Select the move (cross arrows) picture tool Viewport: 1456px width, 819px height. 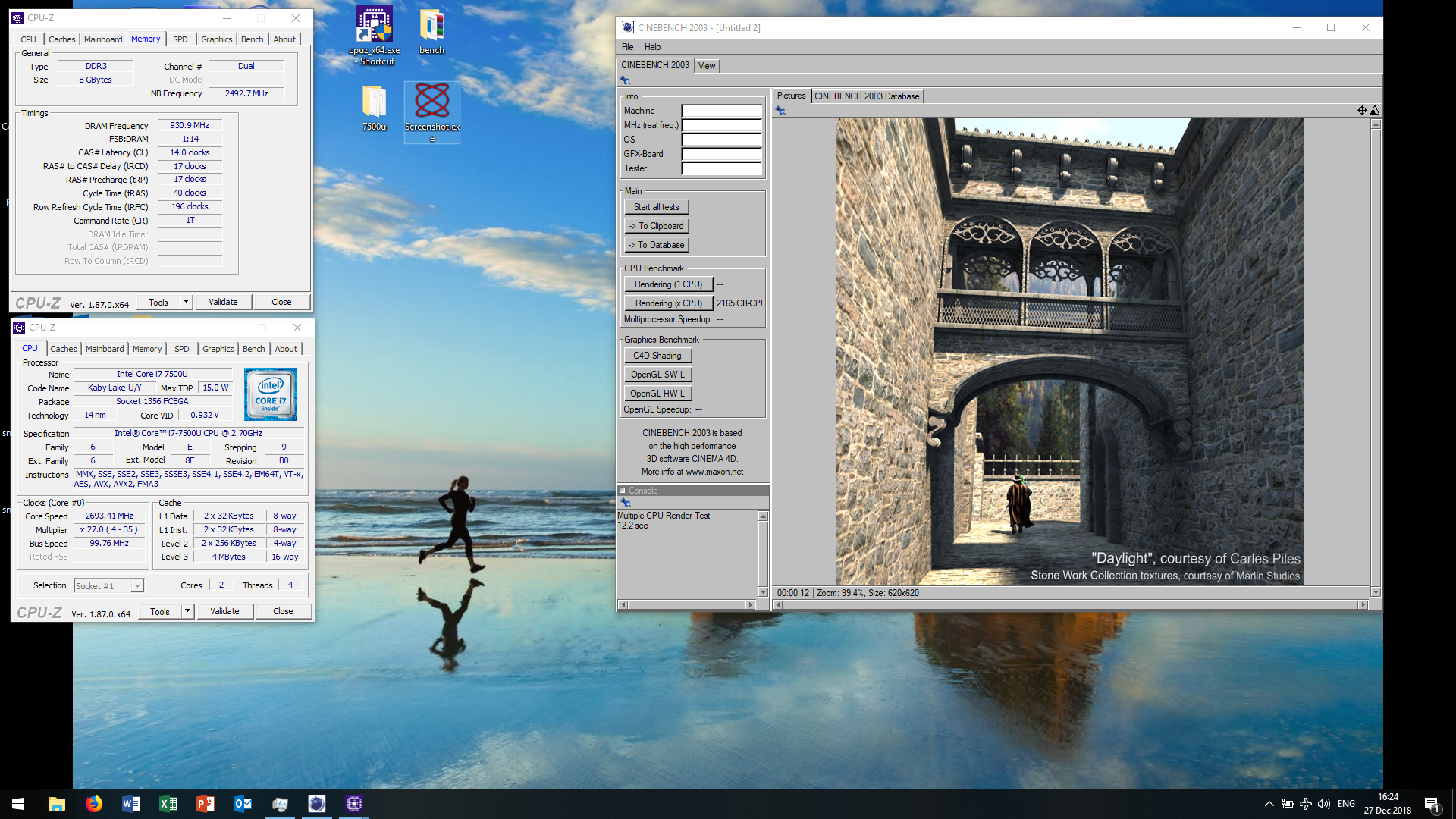(1362, 111)
